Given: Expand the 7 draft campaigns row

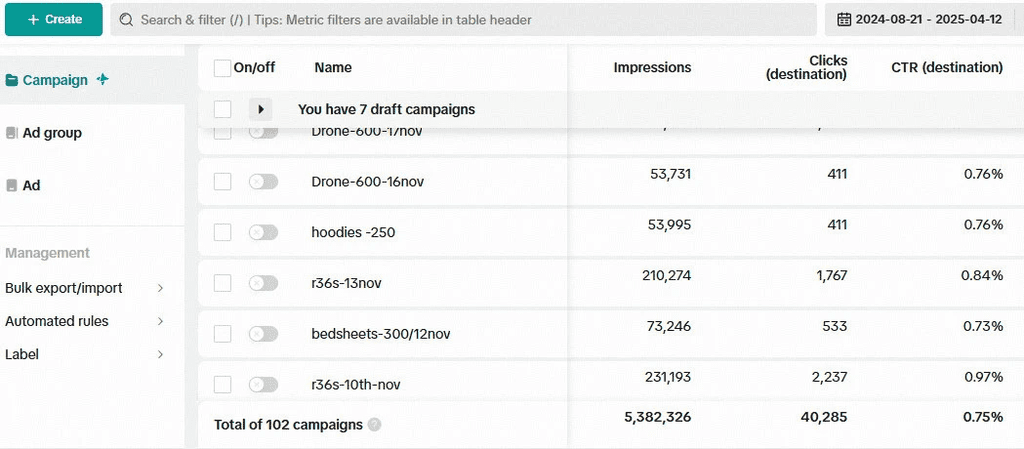Looking at the screenshot, I should tap(260, 110).
